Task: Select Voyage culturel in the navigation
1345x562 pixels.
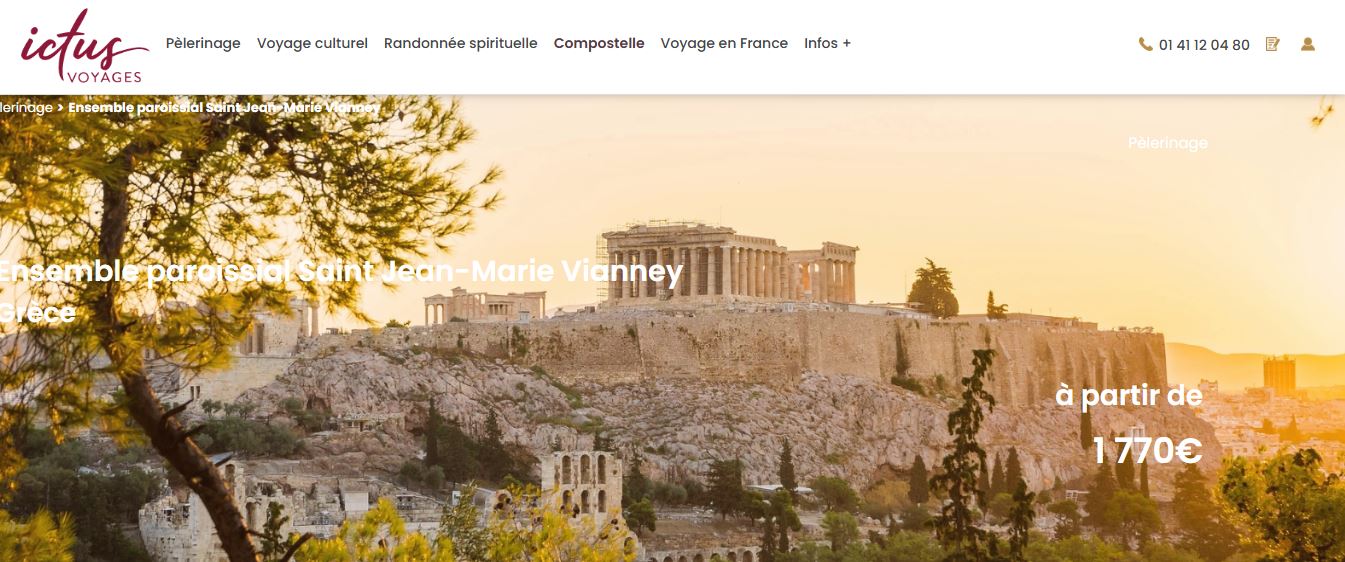Action: tap(312, 43)
